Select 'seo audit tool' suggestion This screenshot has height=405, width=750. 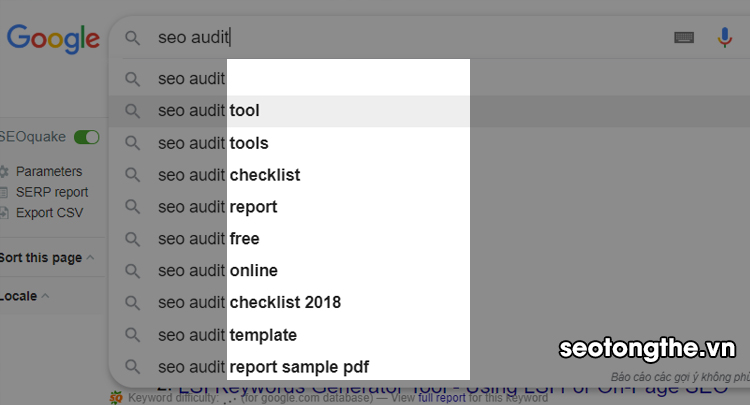click(245, 111)
